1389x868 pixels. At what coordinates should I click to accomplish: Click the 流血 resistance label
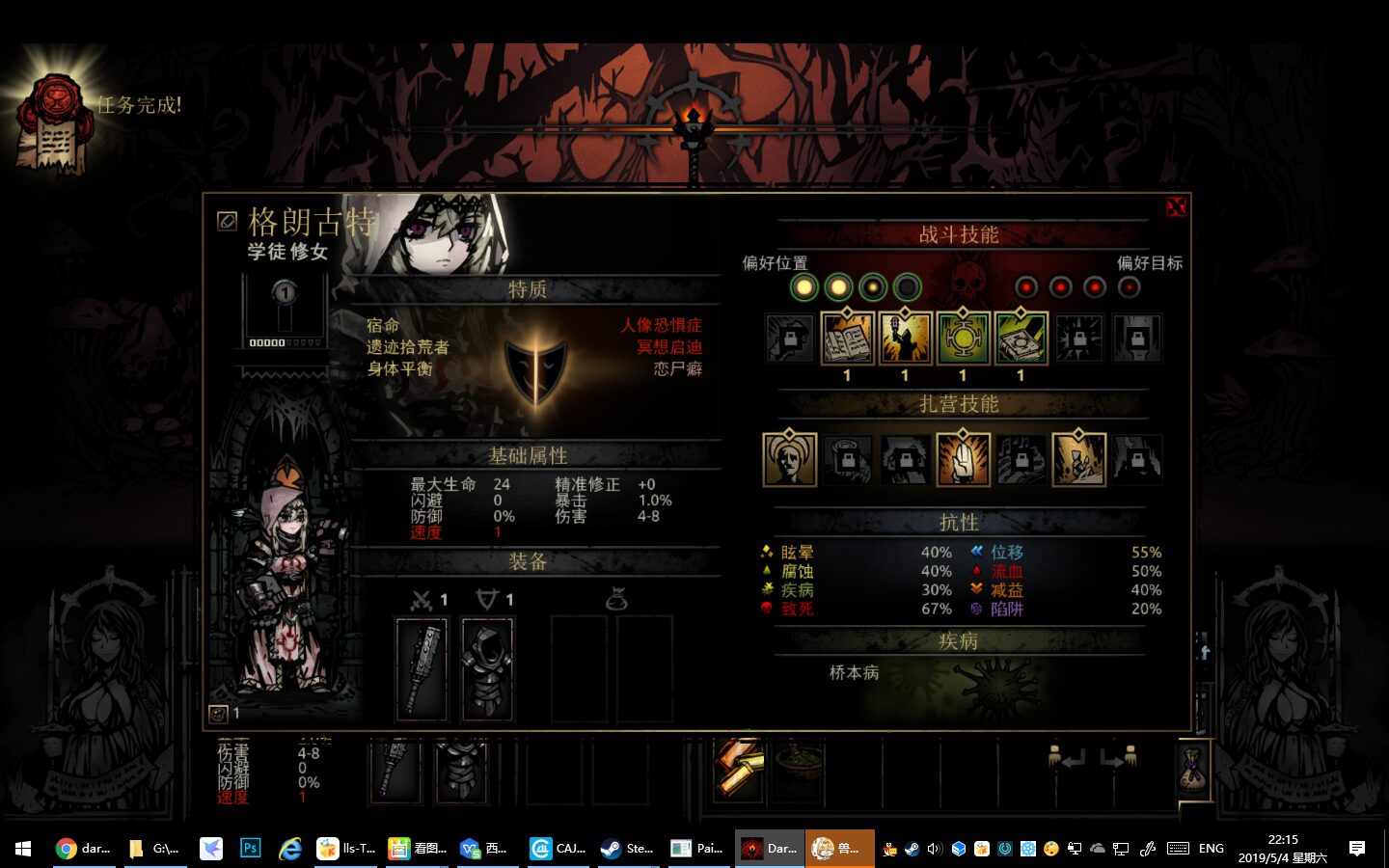point(1007,571)
